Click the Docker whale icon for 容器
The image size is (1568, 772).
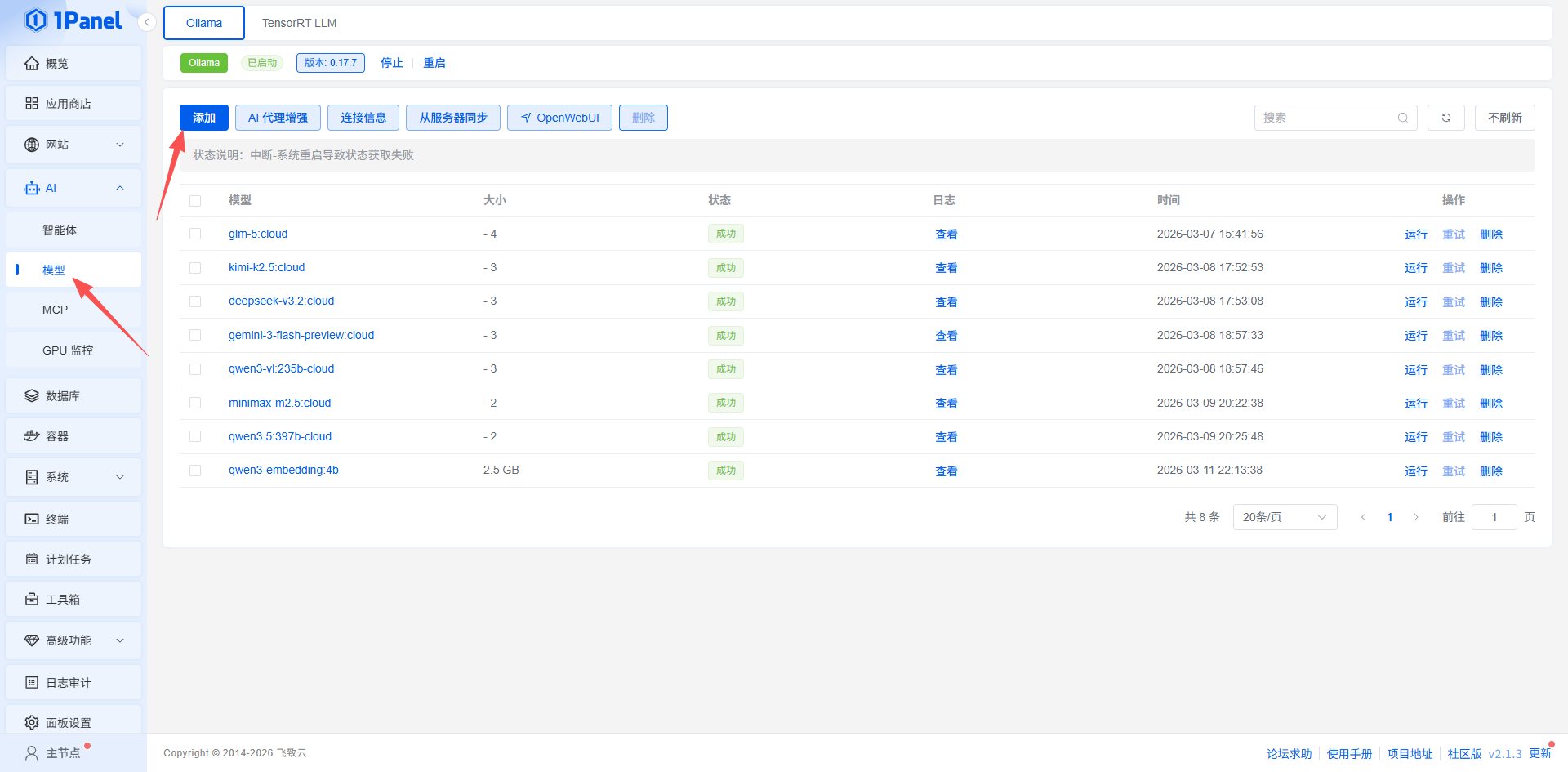pyautogui.click(x=32, y=436)
